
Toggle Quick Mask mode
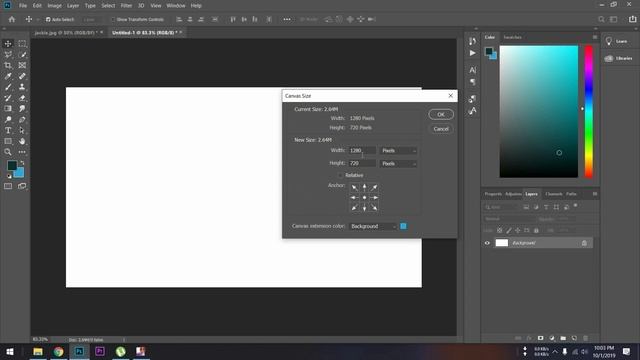click(8, 186)
